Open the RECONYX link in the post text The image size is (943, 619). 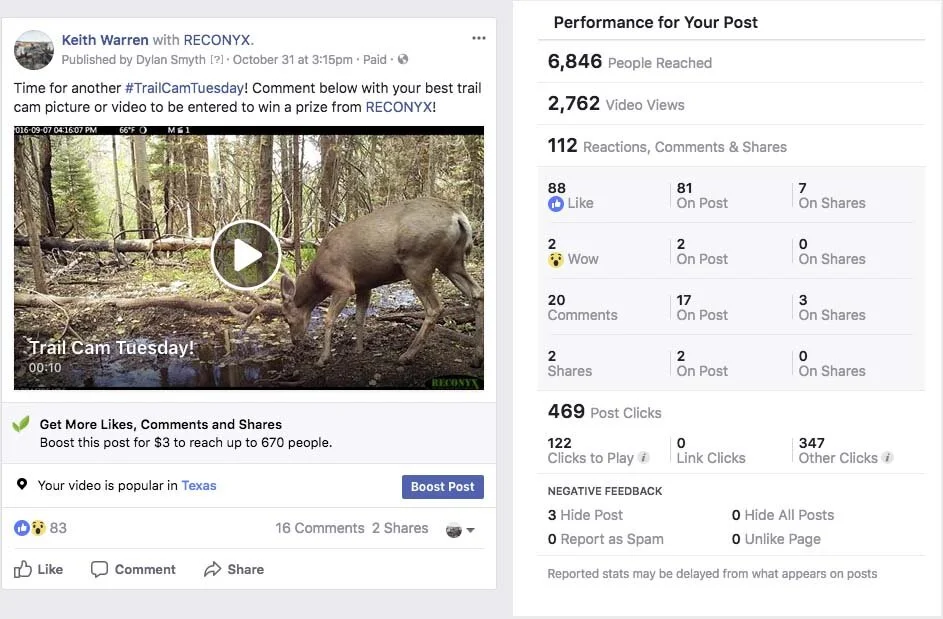click(398, 107)
